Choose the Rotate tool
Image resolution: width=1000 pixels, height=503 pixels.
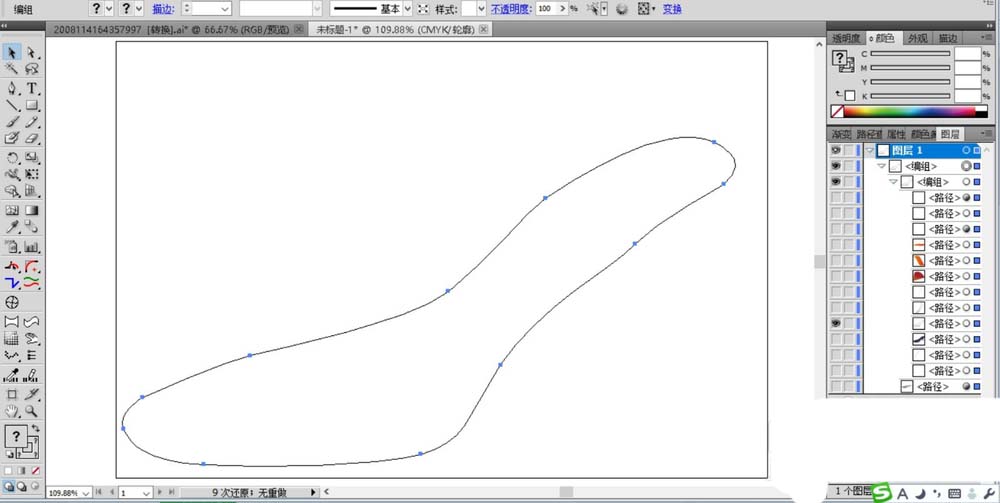pyautogui.click(x=12, y=157)
